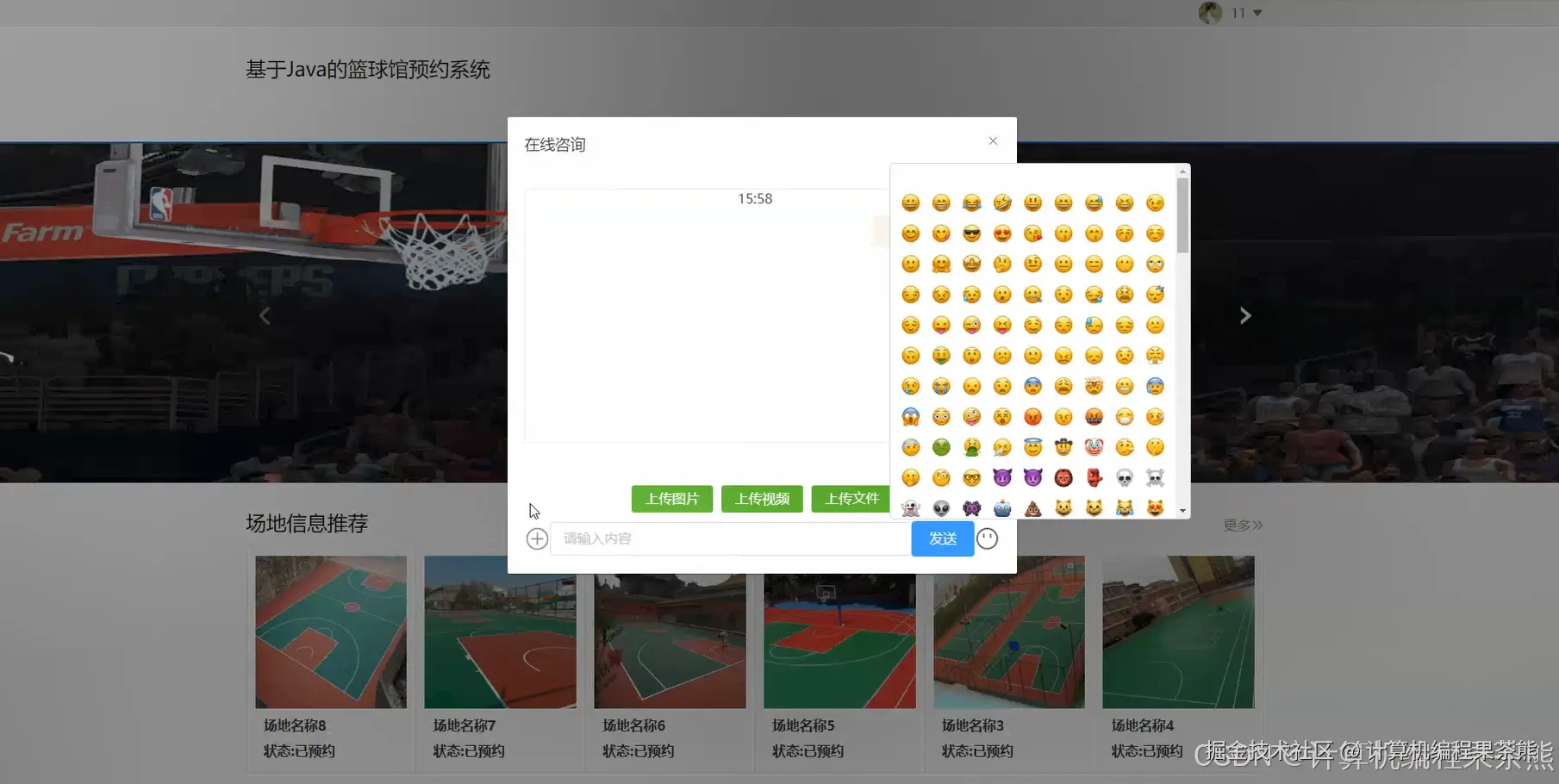Click the previous arrow on the banner carousel

[x=265, y=315]
